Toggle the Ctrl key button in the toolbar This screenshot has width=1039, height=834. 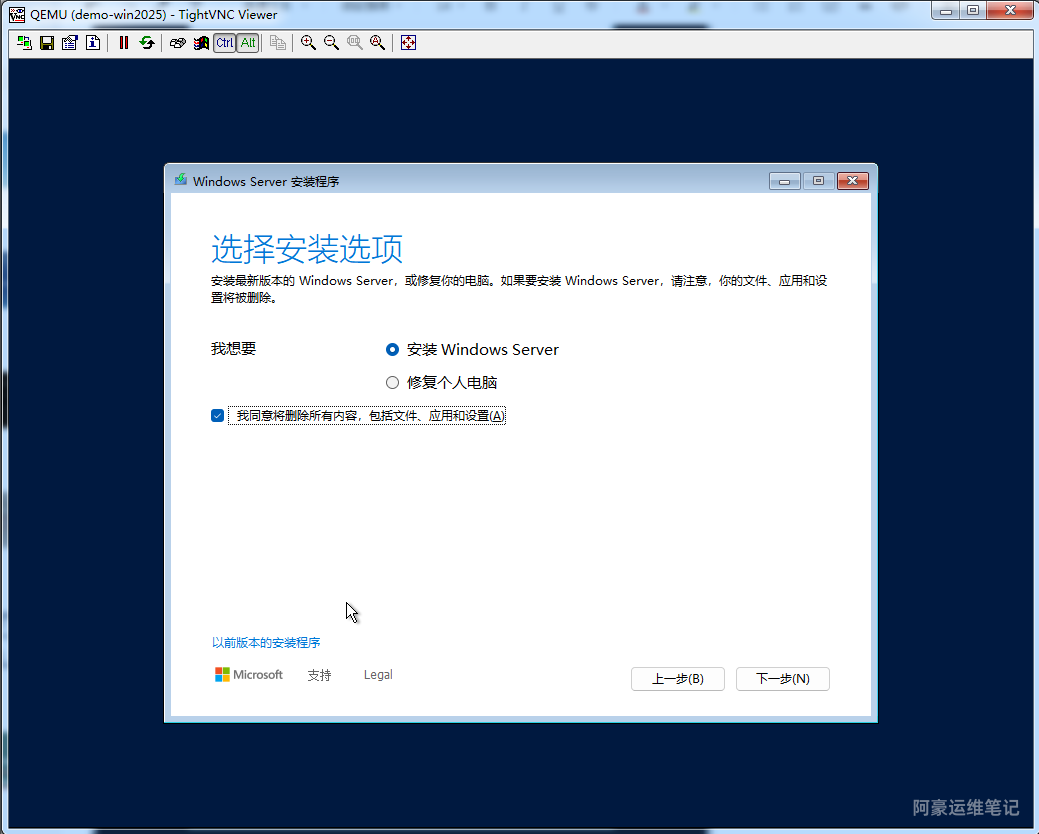224,43
